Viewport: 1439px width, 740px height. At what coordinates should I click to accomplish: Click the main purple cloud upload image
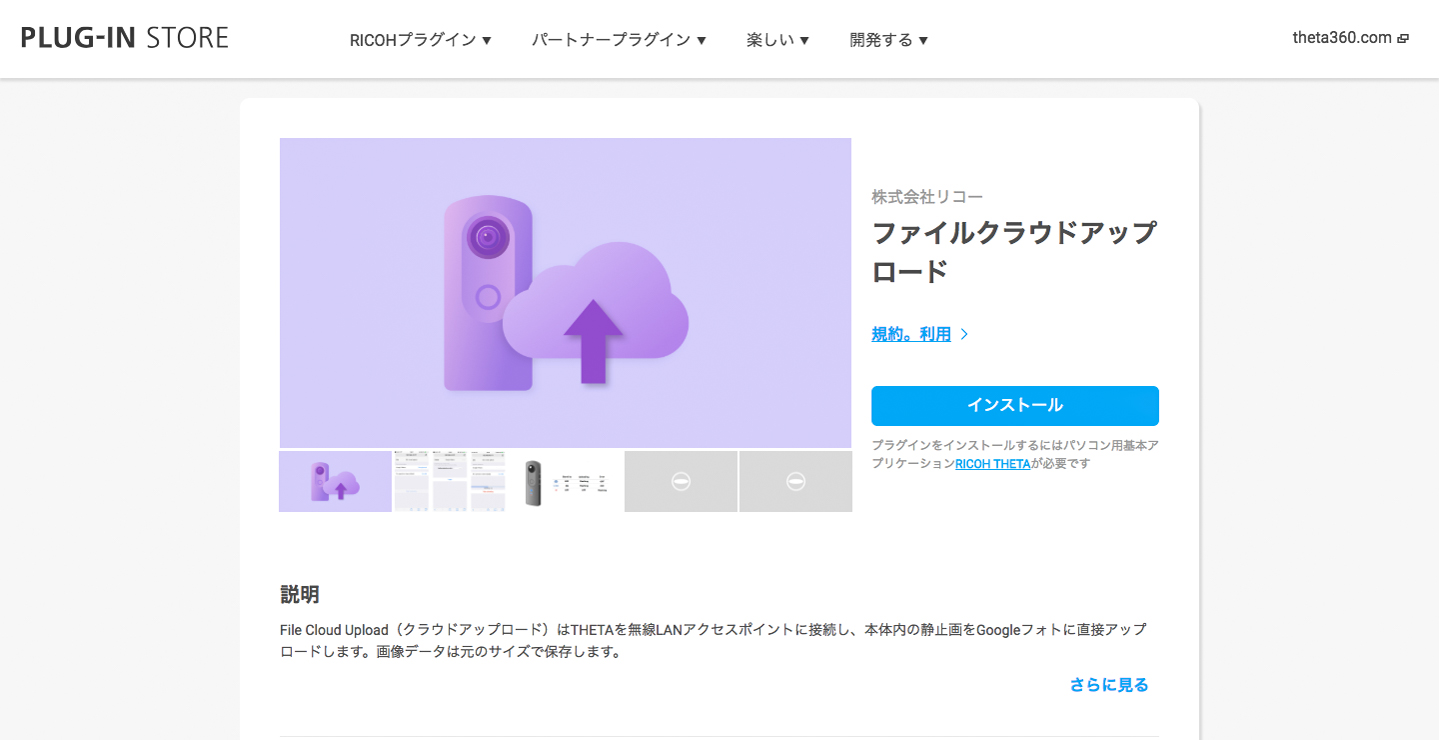pyautogui.click(x=565, y=292)
